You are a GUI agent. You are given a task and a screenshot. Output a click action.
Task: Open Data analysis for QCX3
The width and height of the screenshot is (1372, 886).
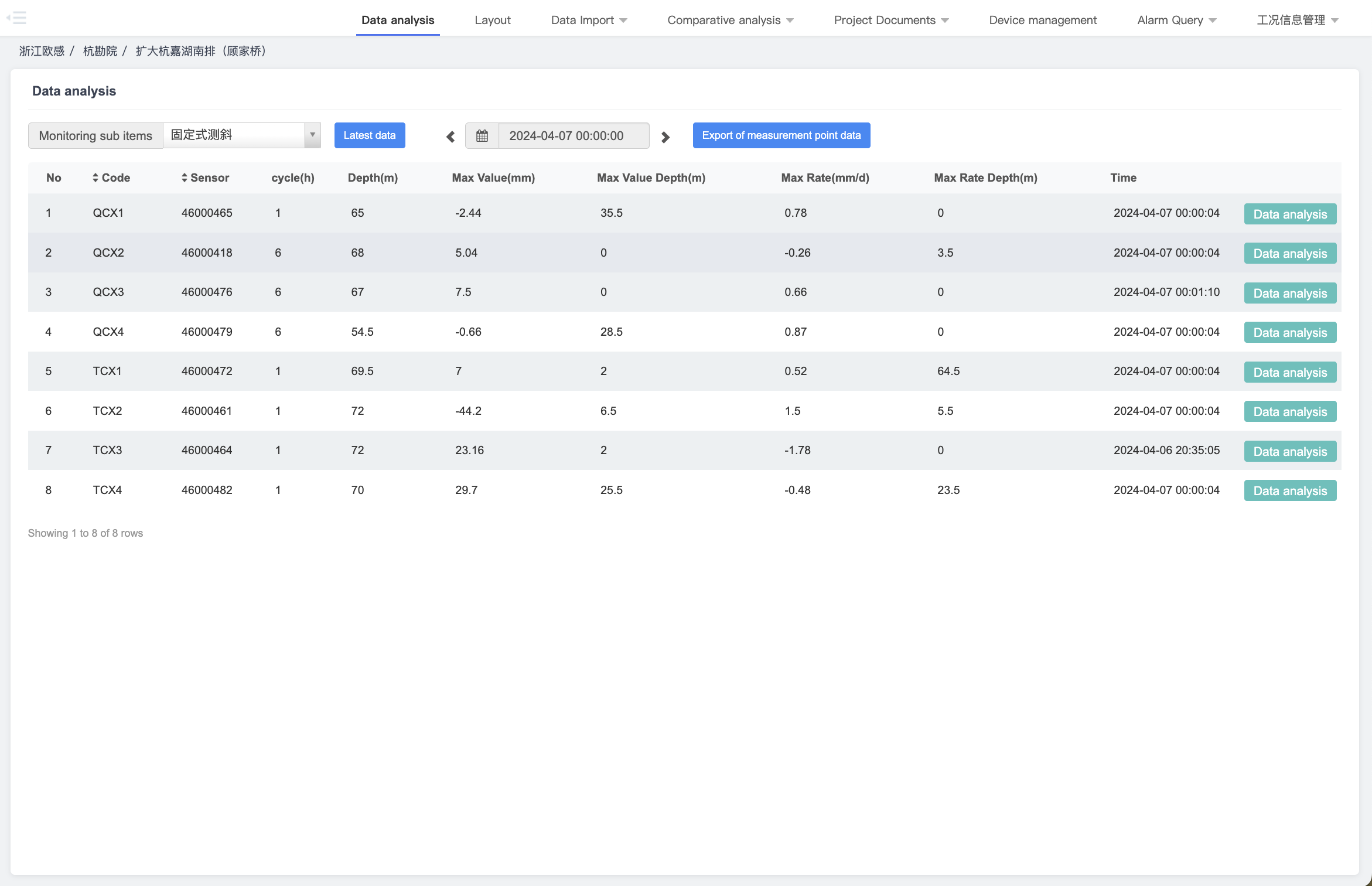[x=1290, y=293]
